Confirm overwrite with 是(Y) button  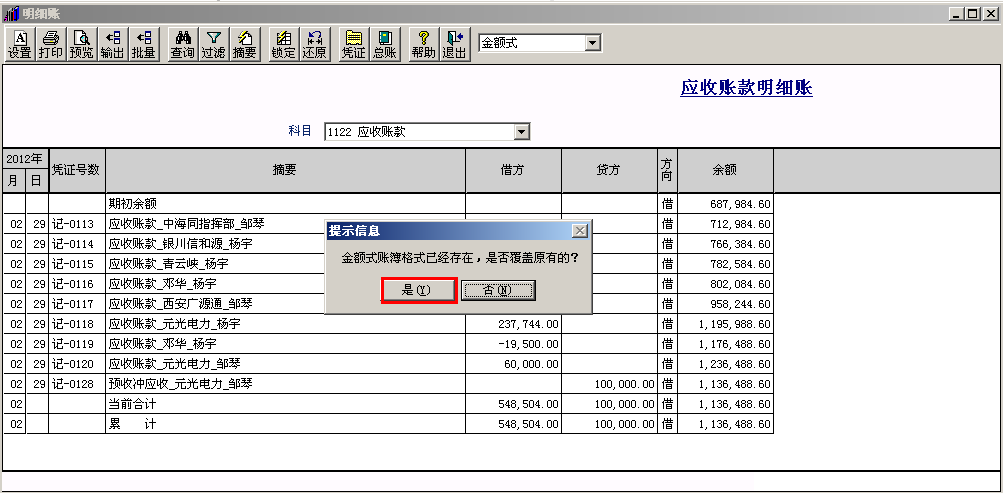point(418,290)
